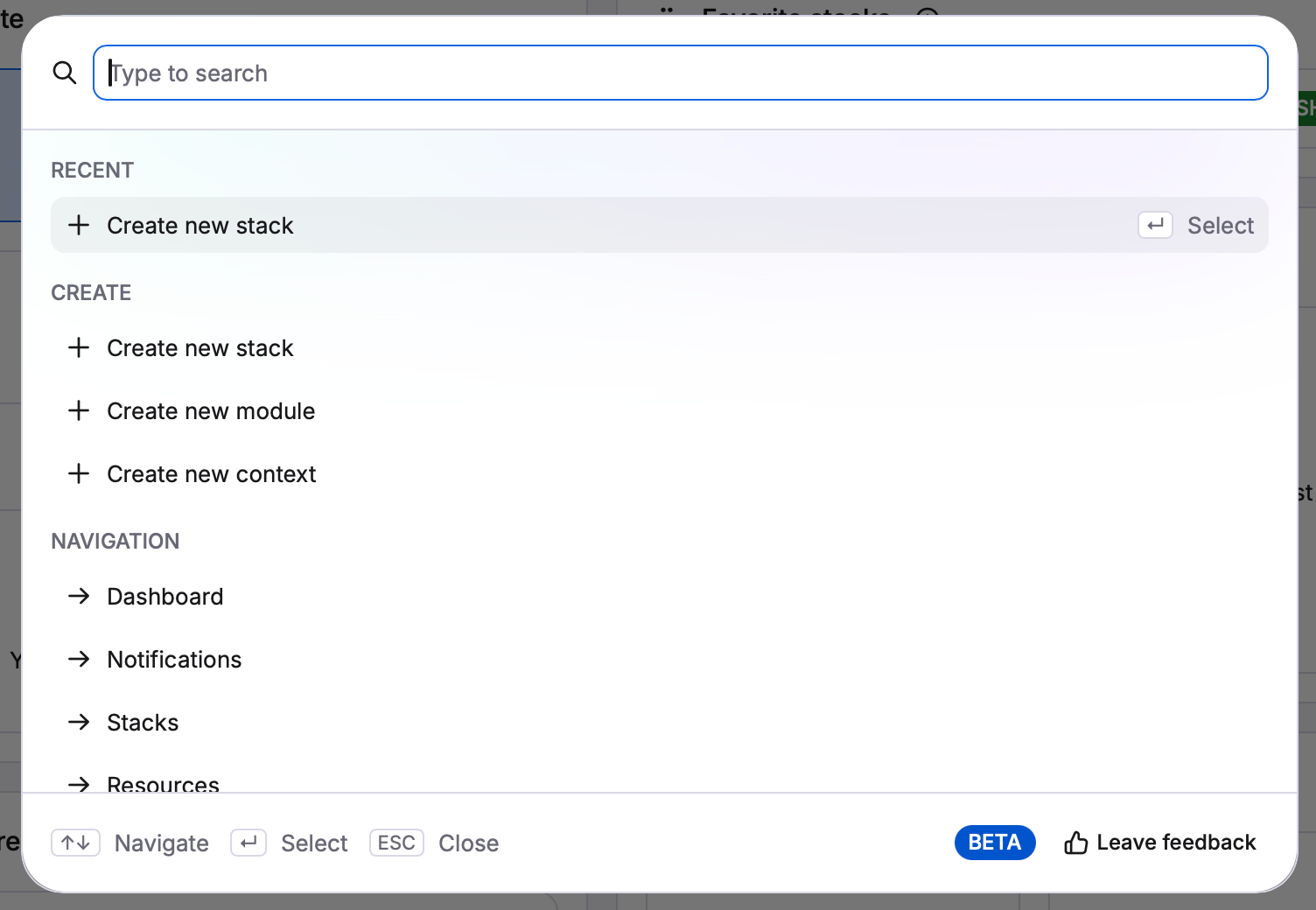Click the Type to search field
1316x910 pixels.
pyautogui.click(x=680, y=73)
